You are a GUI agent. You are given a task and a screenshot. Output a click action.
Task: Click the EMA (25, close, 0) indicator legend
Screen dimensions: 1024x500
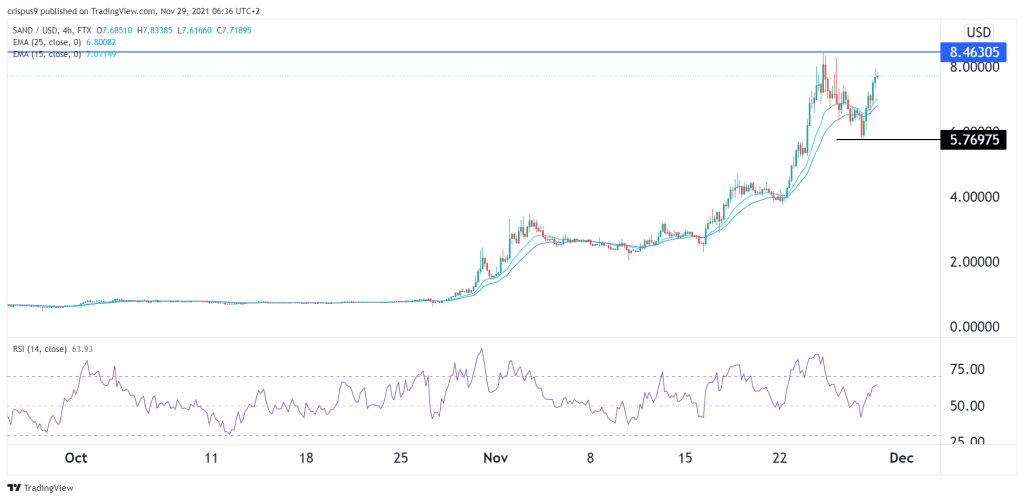pyautogui.click(x=45, y=42)
